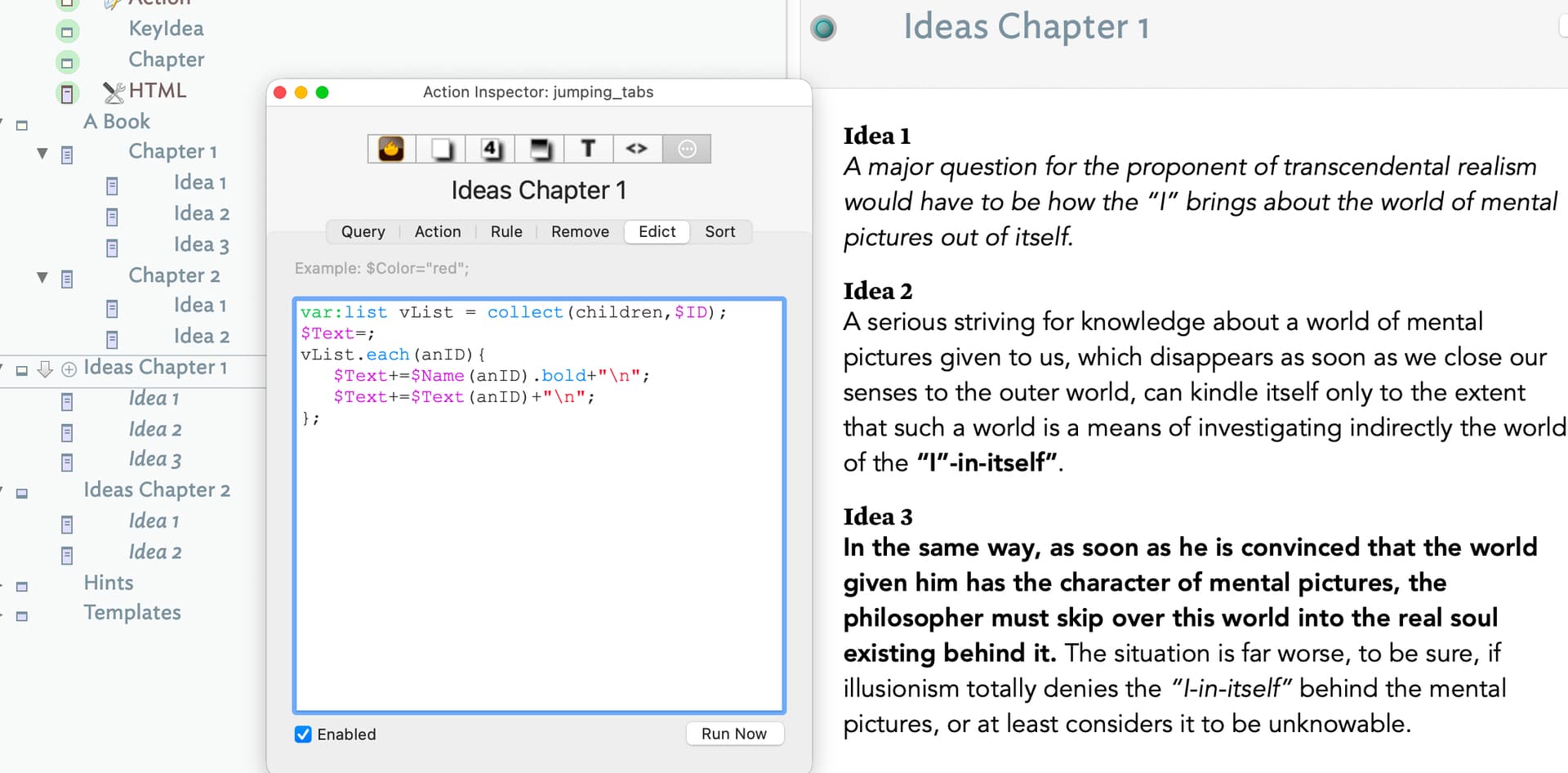Uncheck the Enabled checkbox
This screenshot has width=1568, height=773.
(x=303, y=734)
